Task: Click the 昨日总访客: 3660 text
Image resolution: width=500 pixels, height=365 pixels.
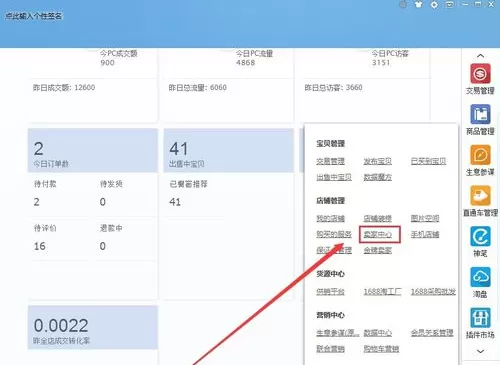Action: point(333,87)
